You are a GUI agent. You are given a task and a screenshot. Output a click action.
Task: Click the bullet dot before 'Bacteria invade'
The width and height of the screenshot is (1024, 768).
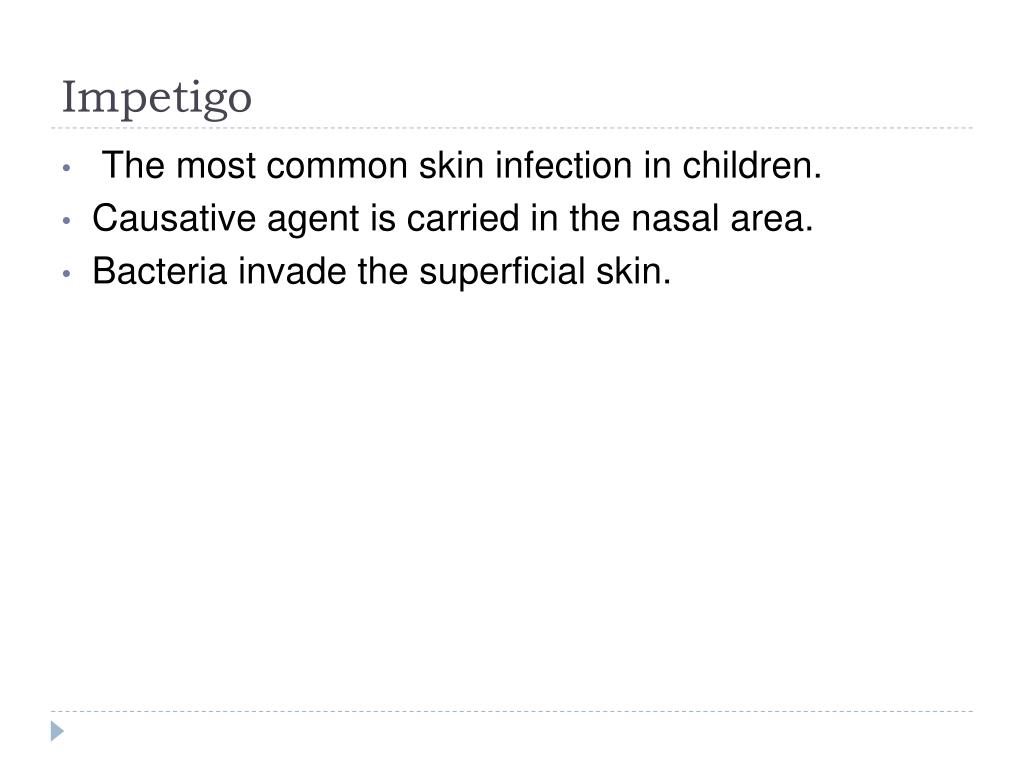(x=66, y=274)
